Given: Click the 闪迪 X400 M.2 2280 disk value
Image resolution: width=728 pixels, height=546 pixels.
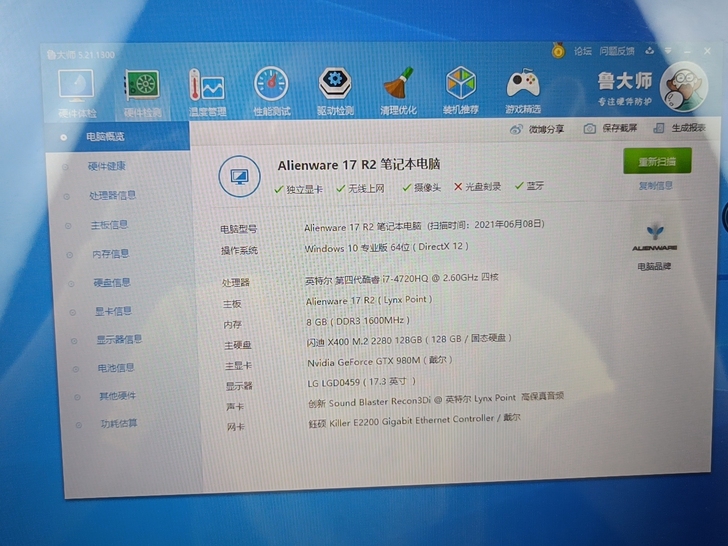Looking at the screenshot, I should point(409,340).
